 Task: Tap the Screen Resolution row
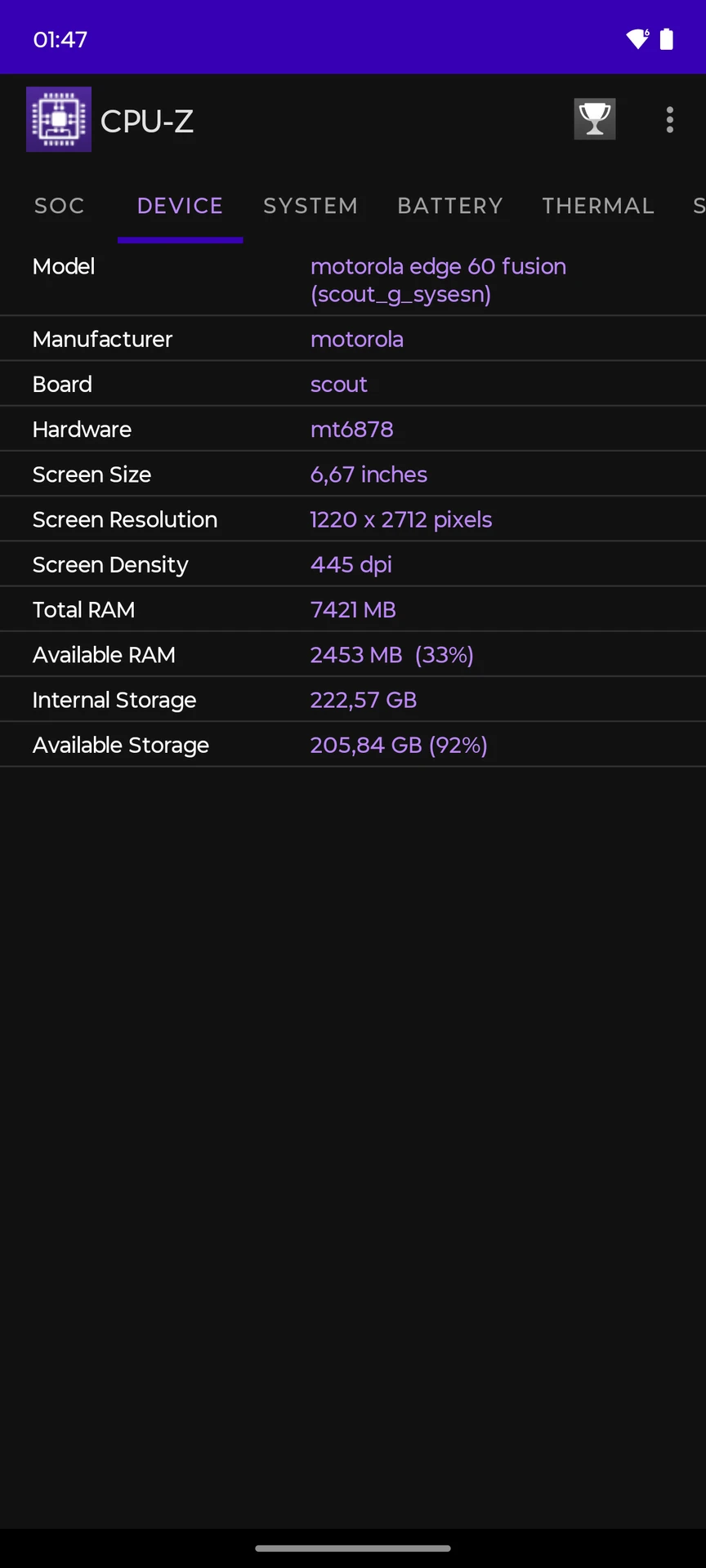353,519
